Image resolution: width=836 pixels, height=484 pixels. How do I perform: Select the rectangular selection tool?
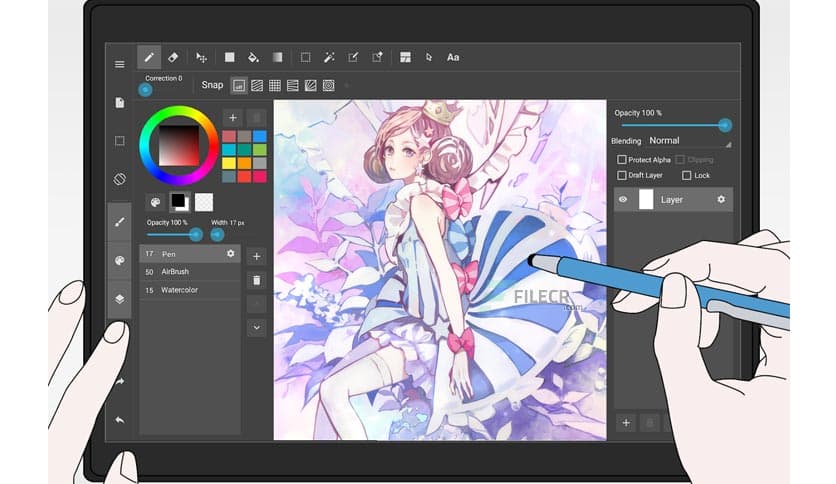click(x=306, y=57)
